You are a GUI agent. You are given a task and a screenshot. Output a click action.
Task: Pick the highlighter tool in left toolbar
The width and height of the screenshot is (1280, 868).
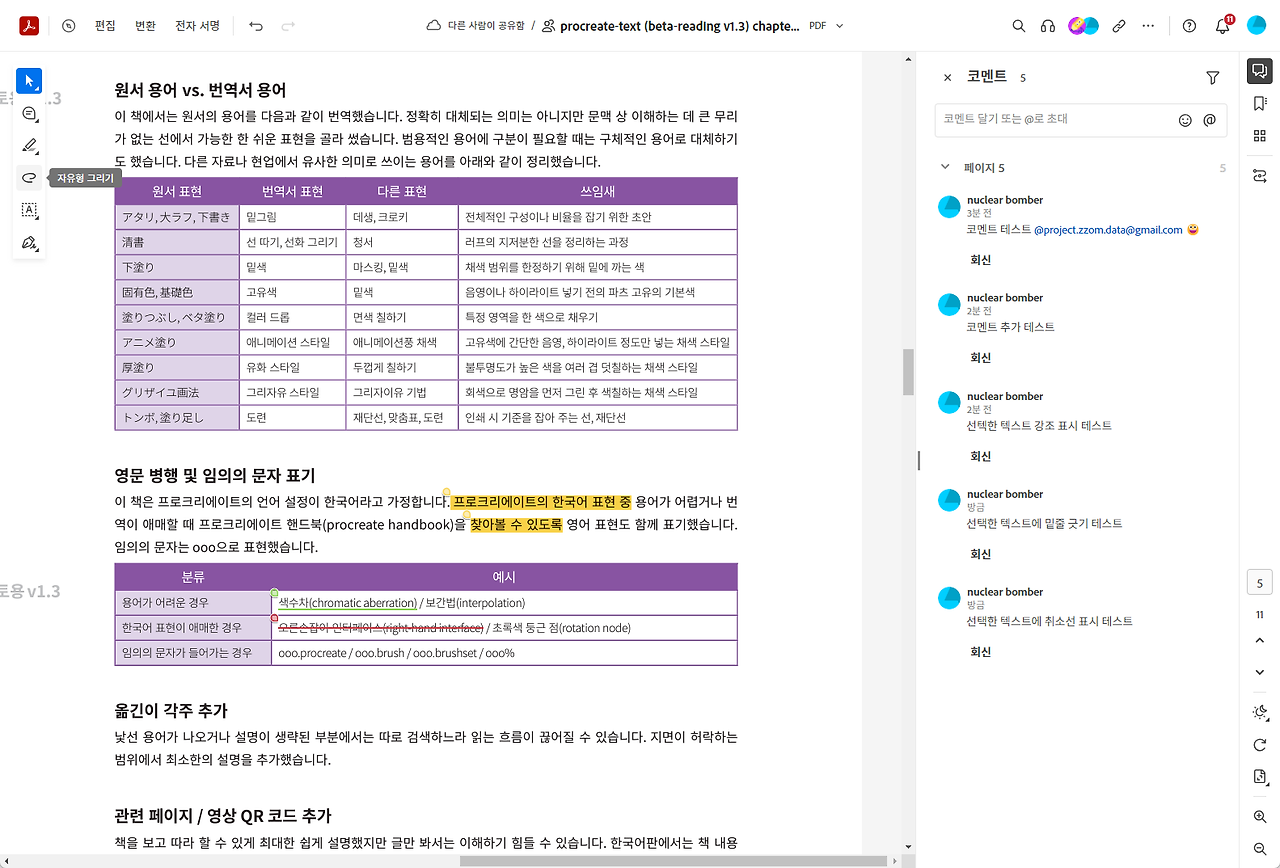tap(29, 146)
